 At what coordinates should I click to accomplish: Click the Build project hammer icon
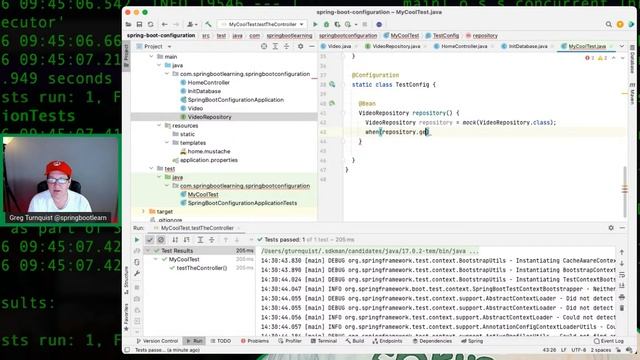click(208, 24)
